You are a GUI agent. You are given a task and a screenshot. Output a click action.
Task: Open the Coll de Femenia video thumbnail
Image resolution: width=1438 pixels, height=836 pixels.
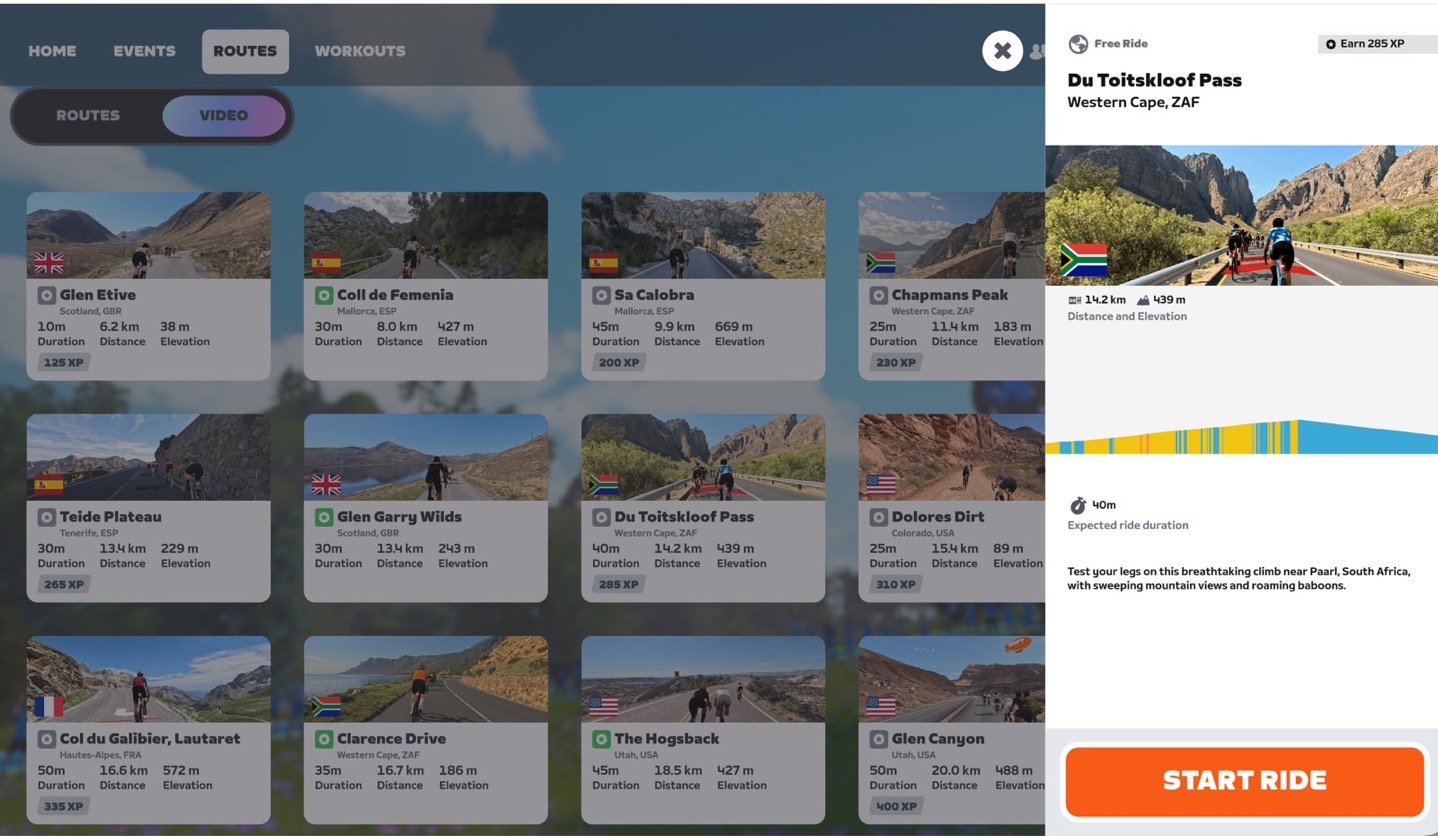coord(426,235)
